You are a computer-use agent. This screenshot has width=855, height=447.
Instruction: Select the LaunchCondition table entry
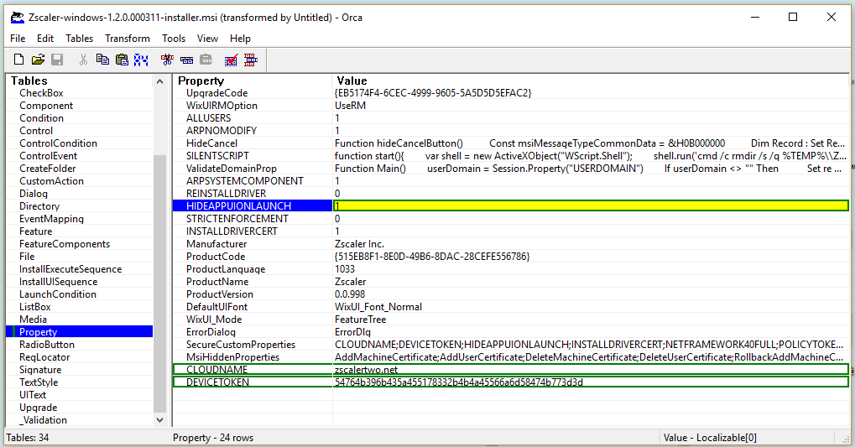[x=57, y=294]
